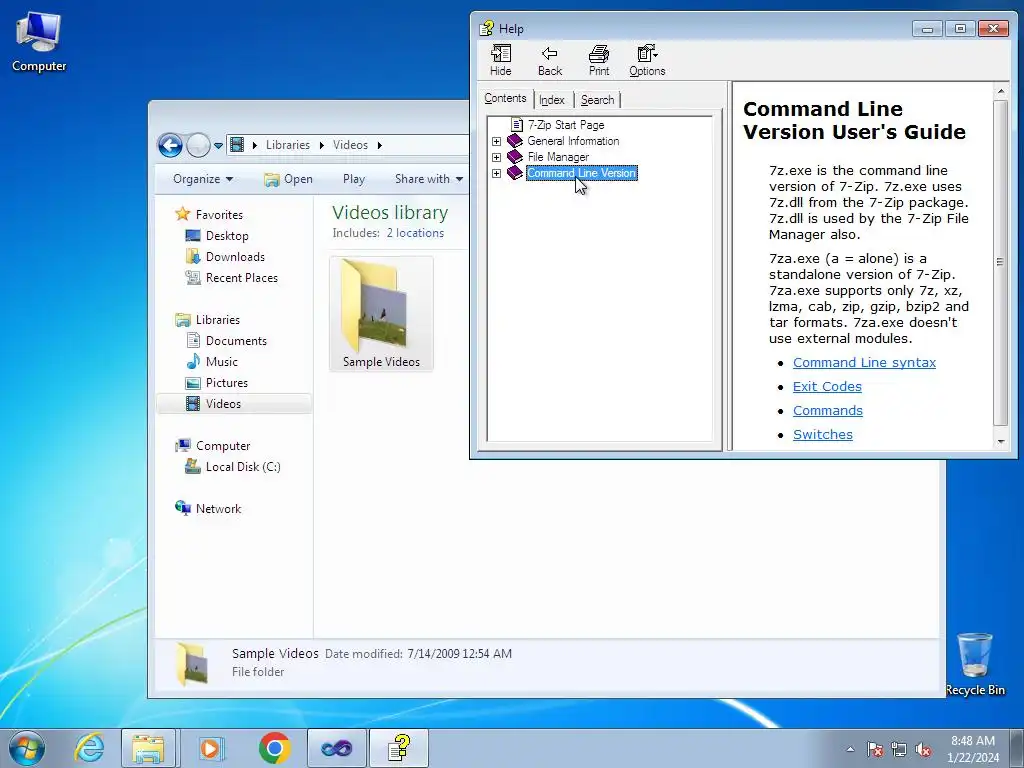
Task: Click the Videos breadcrumb in address bar
Action: [x=350, y=145]
